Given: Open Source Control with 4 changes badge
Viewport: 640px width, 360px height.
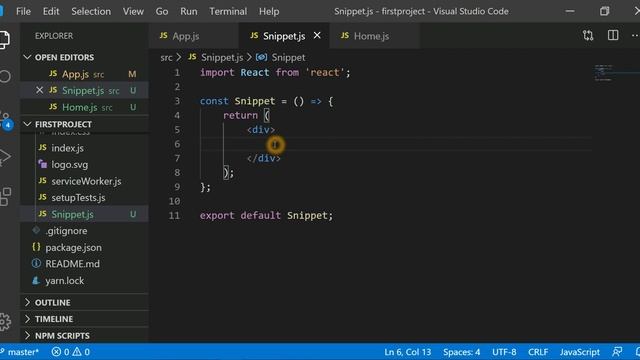Looking at the screenshot, I should click(6, 120).
